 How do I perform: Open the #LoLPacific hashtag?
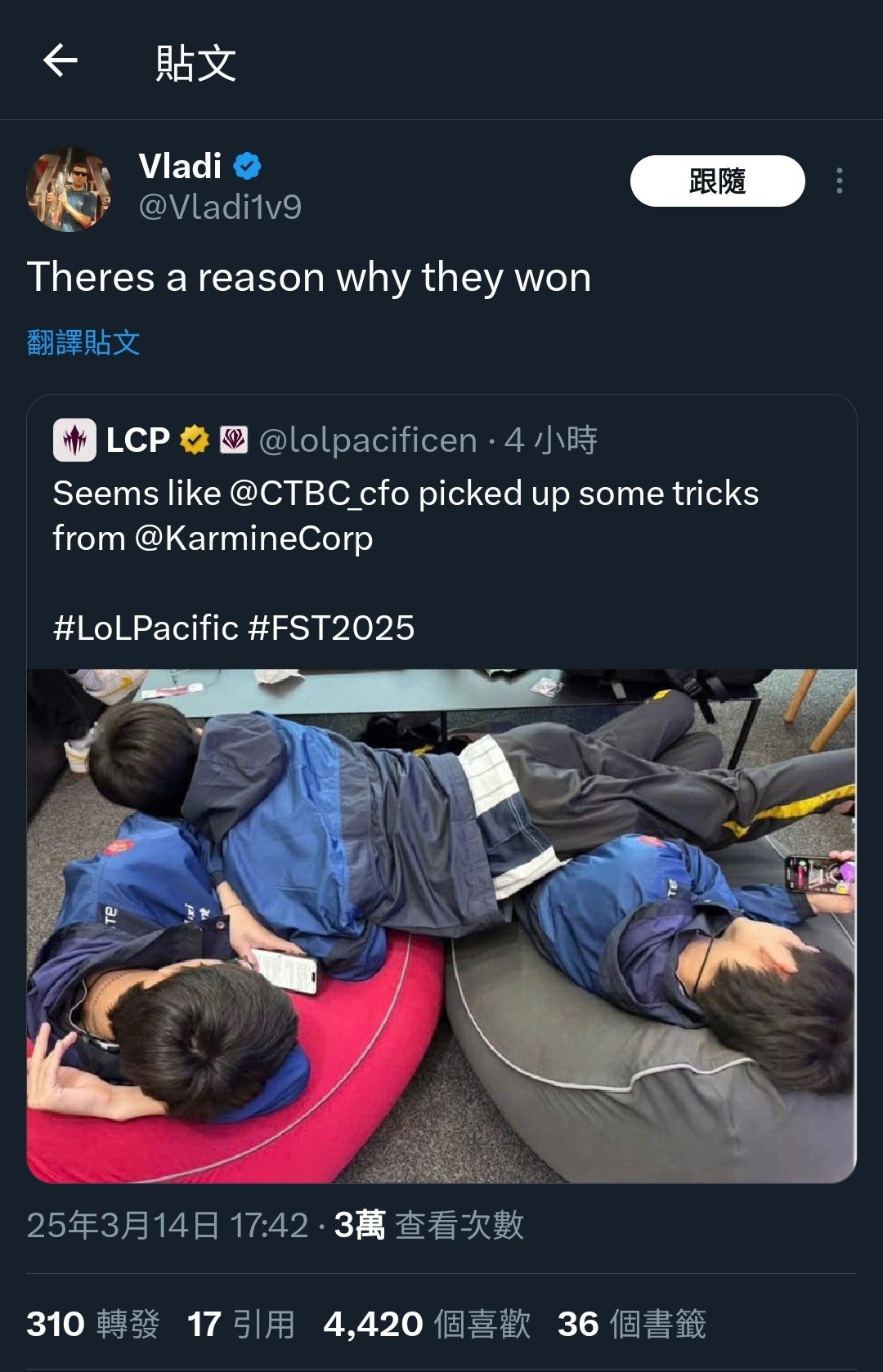click(146, 628)
